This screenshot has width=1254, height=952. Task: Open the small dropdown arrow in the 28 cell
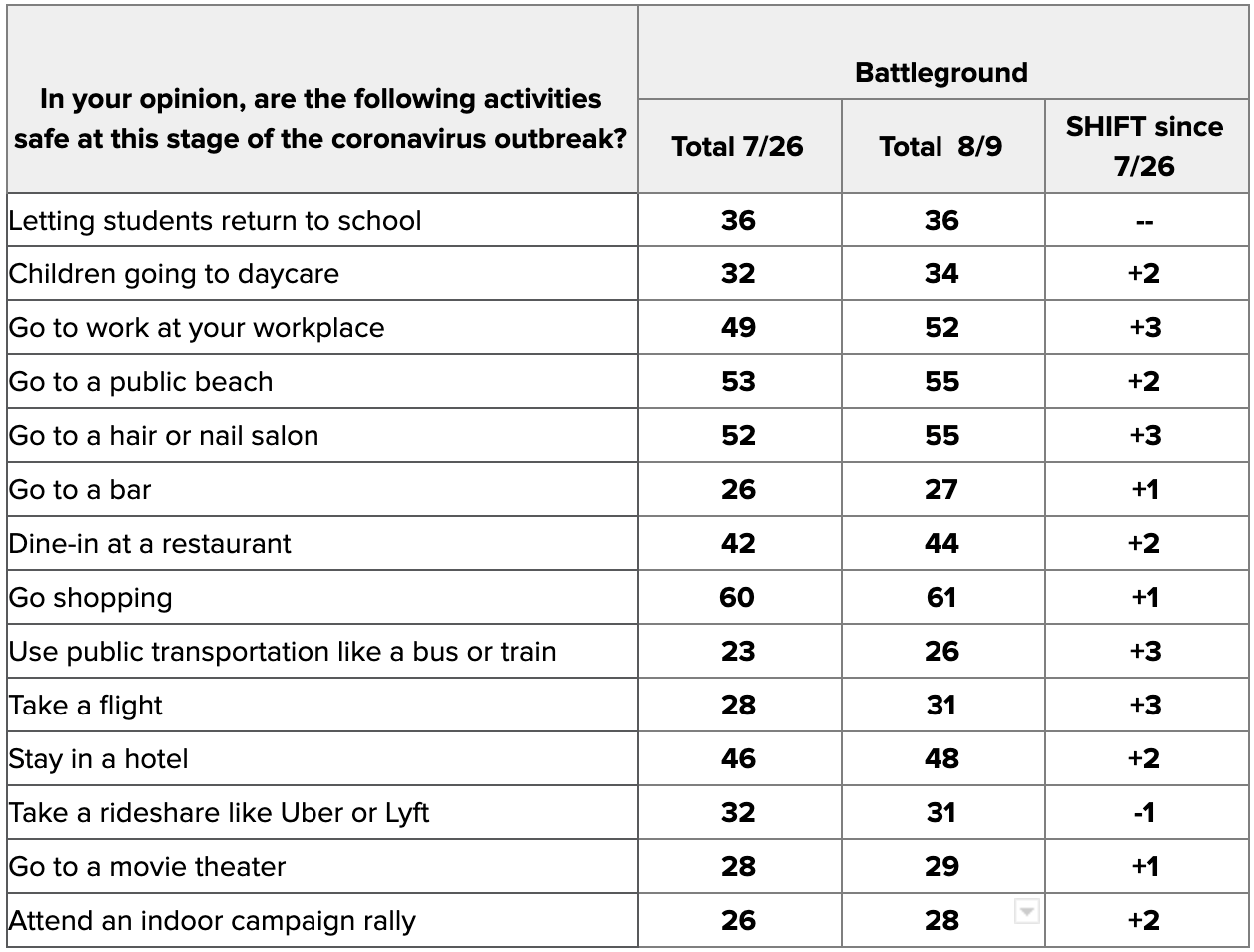coord(1026,910)
